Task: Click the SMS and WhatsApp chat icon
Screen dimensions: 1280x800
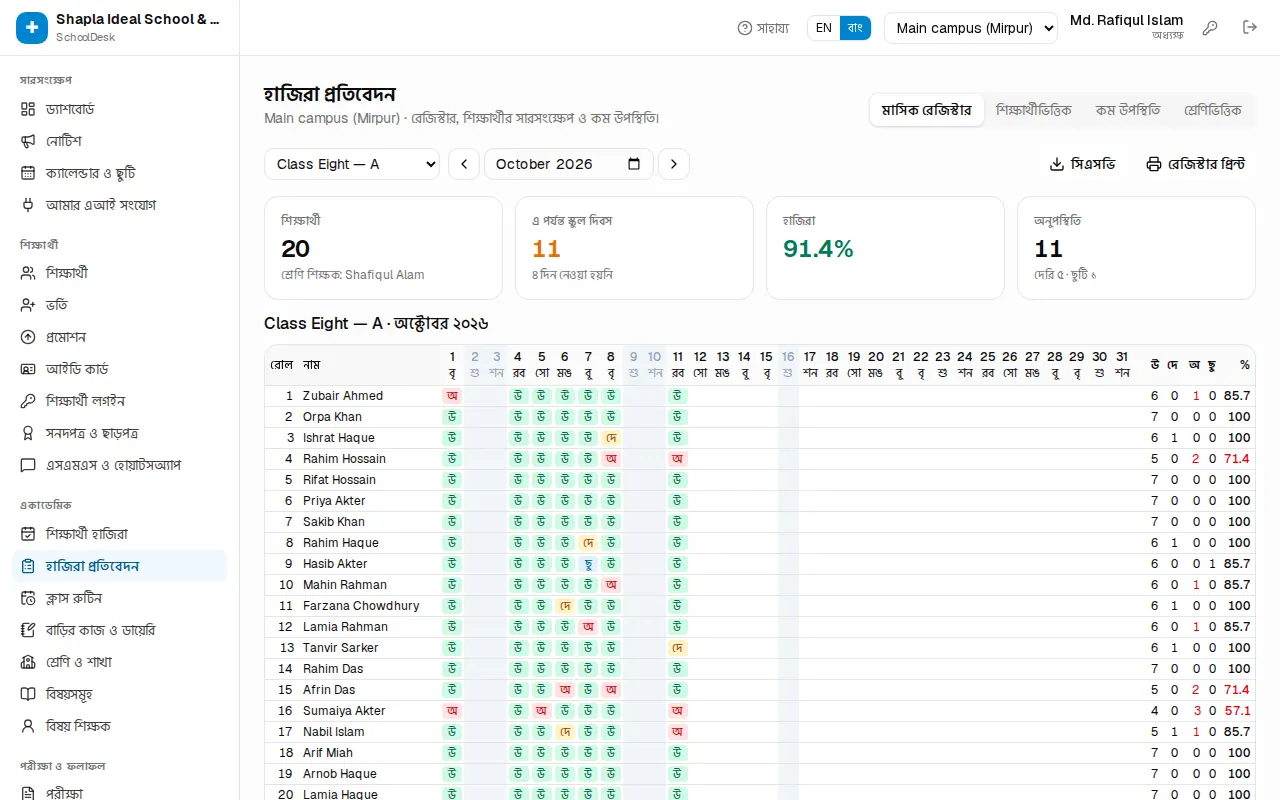Action: [28, 465]
